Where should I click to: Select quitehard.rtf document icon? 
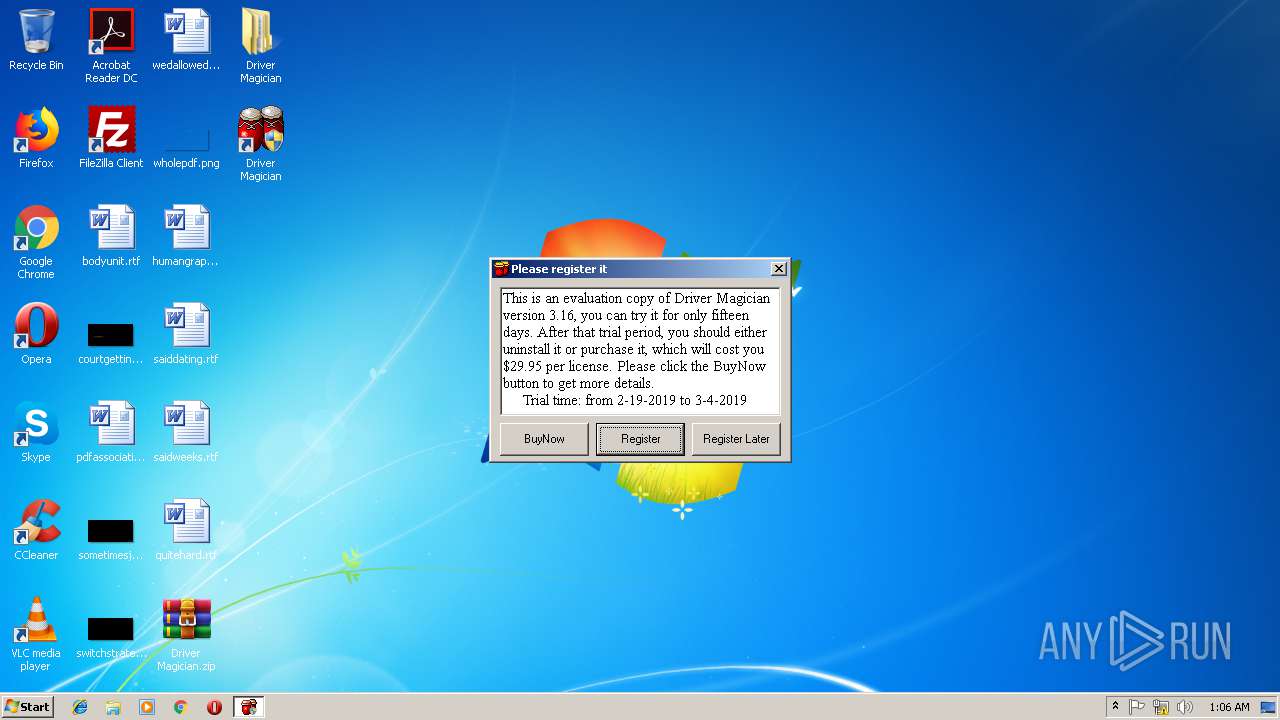pyautogui.click(x=186, y=530)
